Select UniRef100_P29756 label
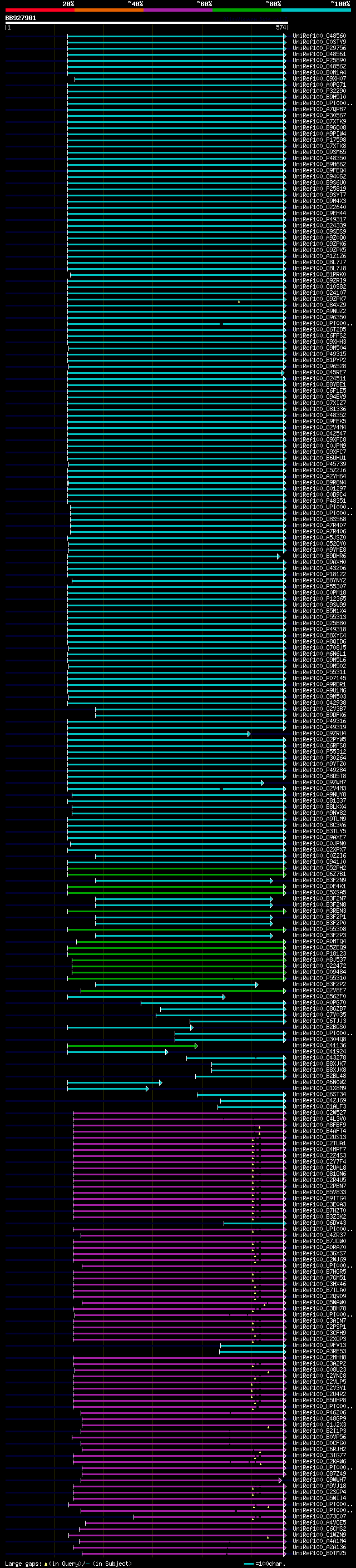 [x=319, y=48]
